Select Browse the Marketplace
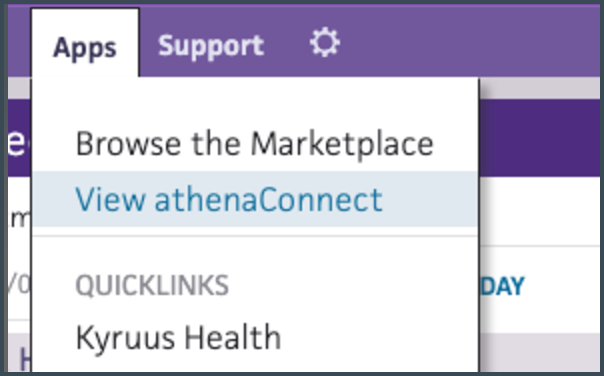 click(x=255, y=144)
